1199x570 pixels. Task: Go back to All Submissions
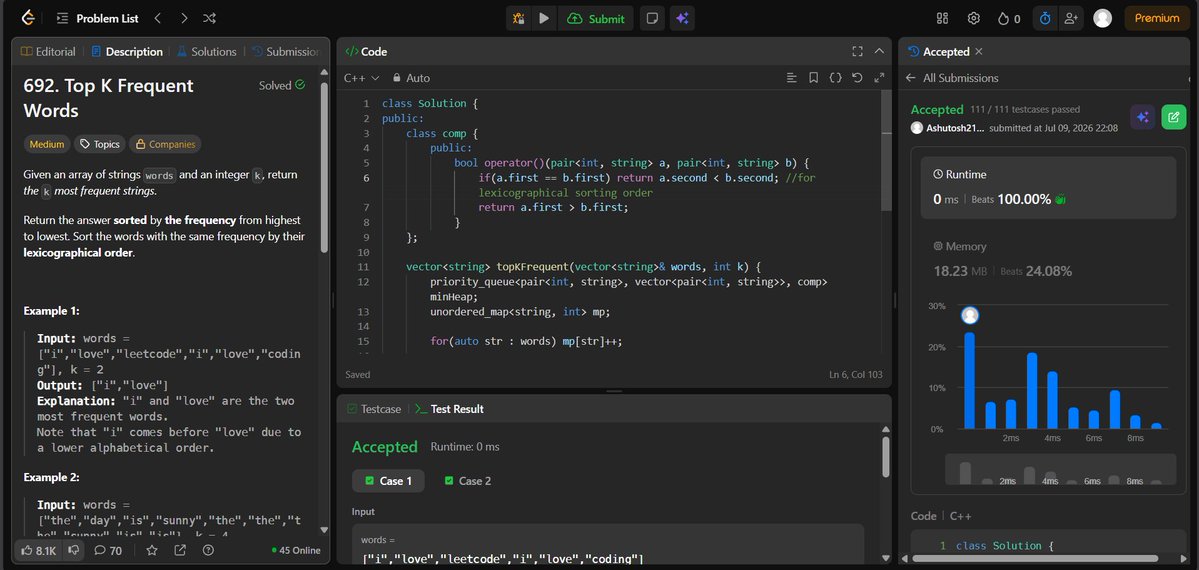tap(952, 78)
